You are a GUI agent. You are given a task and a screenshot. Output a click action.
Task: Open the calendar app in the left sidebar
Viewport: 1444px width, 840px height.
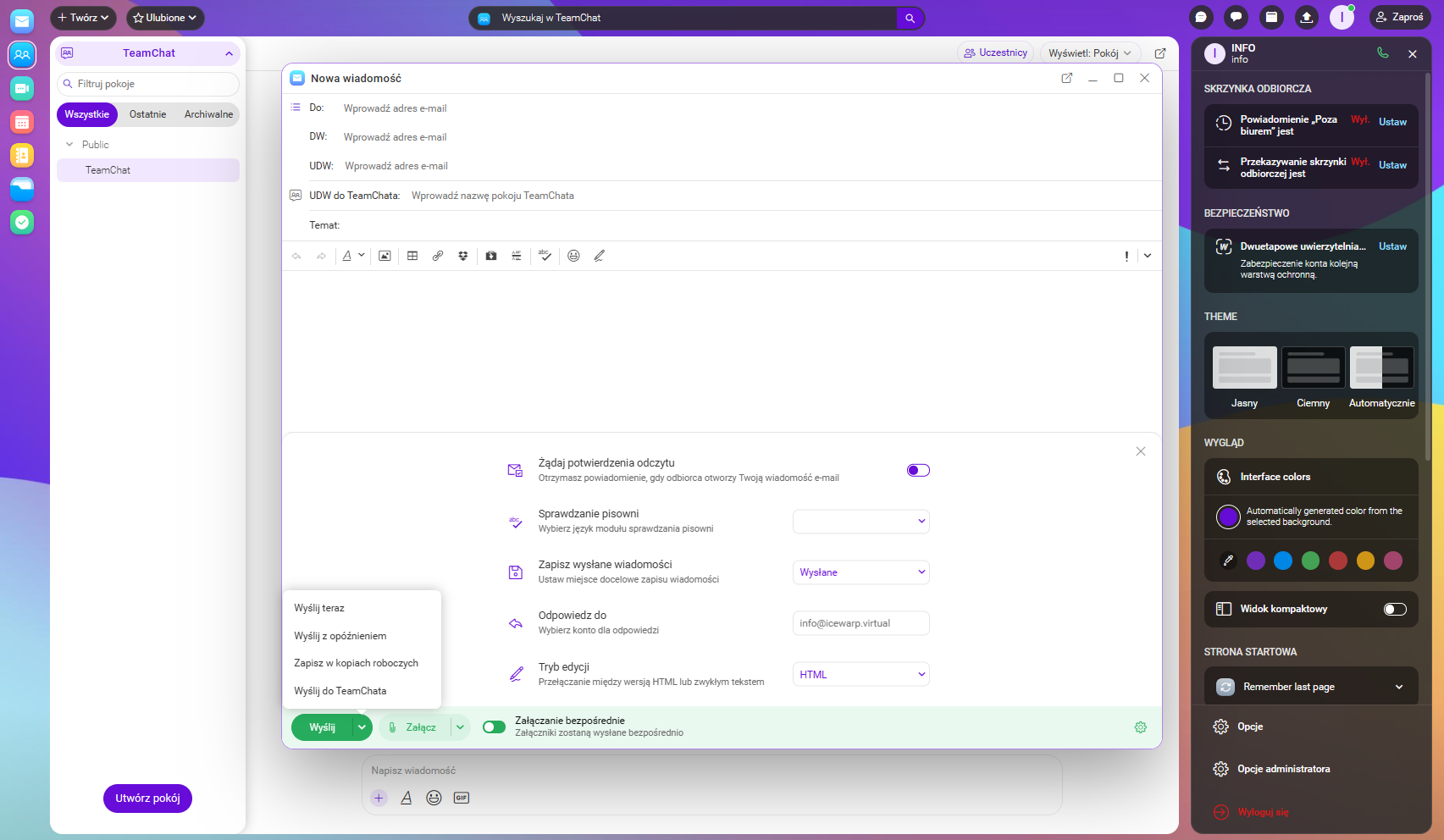(22, 122)
